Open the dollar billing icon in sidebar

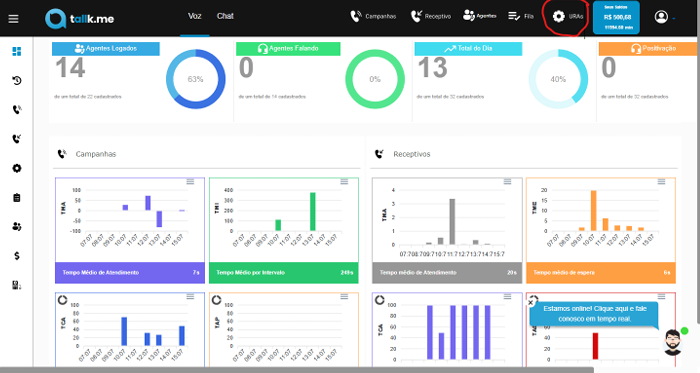pyautogui.click(x=17, y=256)
